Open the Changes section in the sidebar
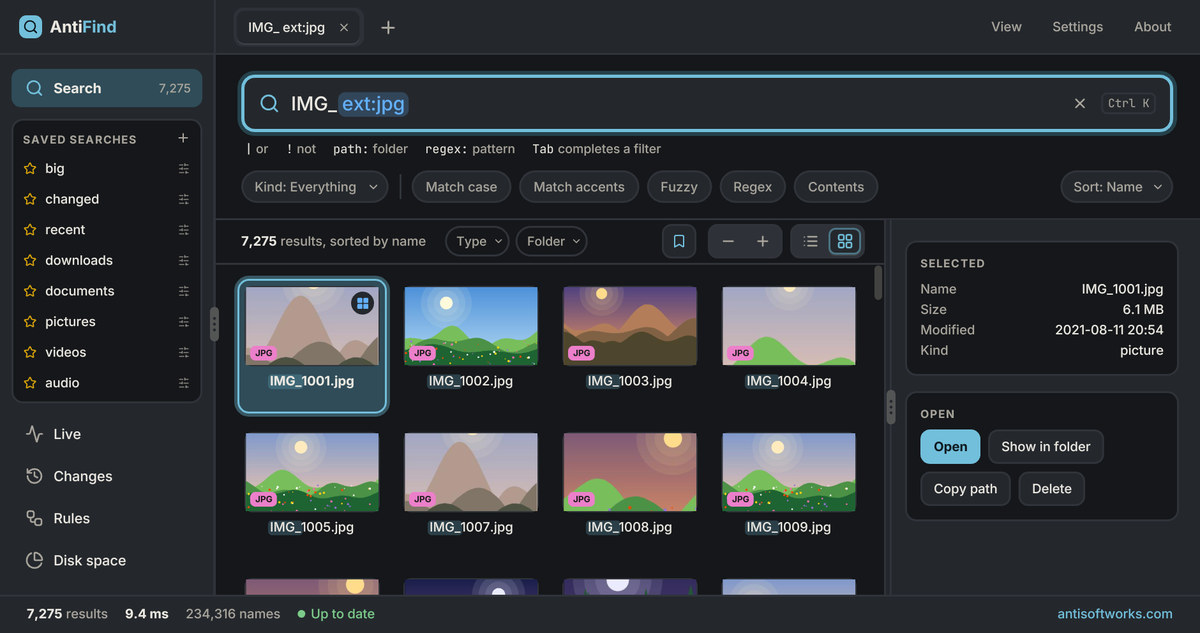 108,476
